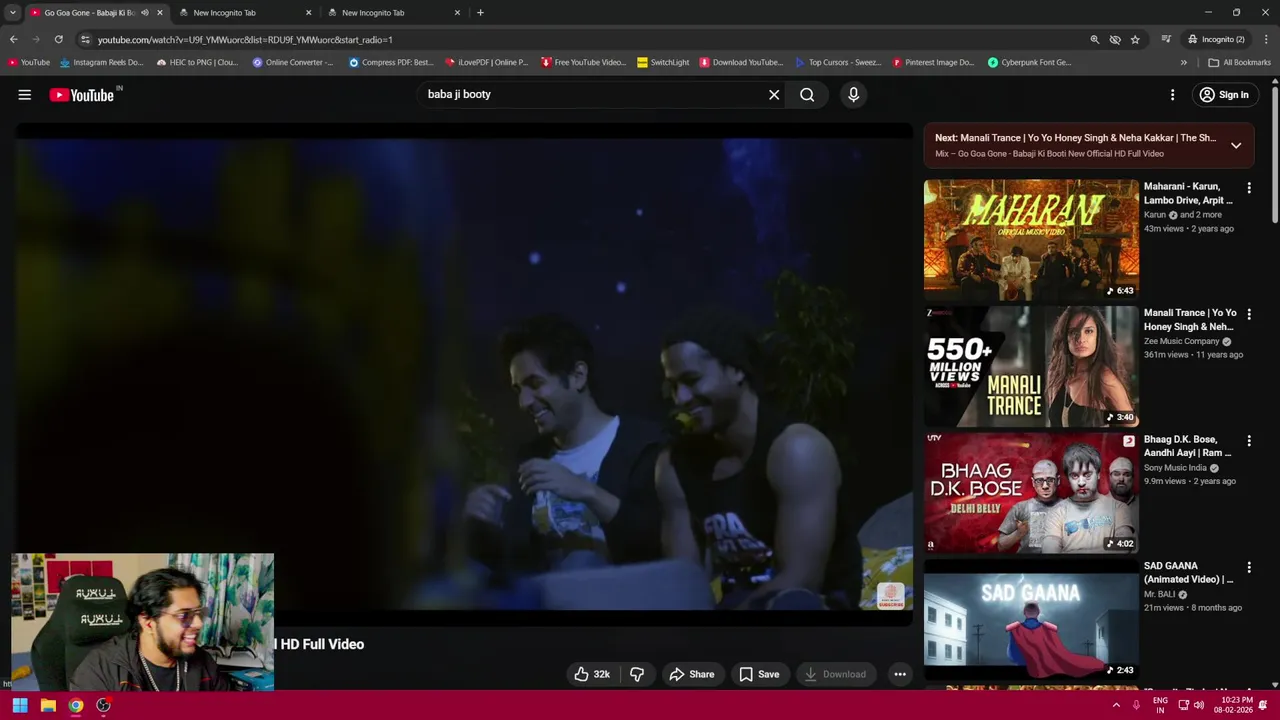Open OBS Studio from the taskbar

pyautogui.click(x=103, y=705)
